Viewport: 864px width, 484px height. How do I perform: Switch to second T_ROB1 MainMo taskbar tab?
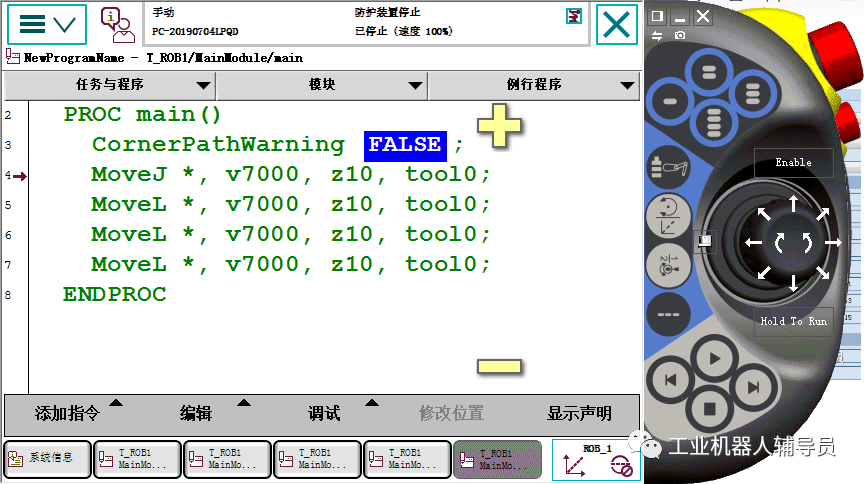[227, 459]
